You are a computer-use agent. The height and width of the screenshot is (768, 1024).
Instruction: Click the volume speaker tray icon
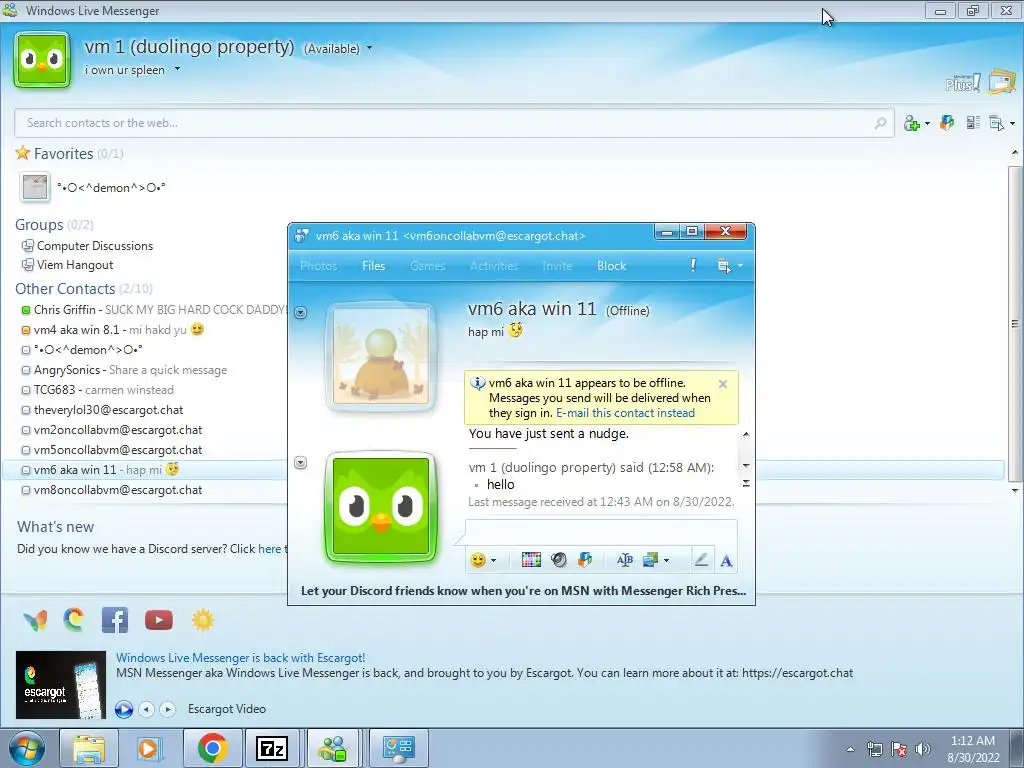coord(922,749)
